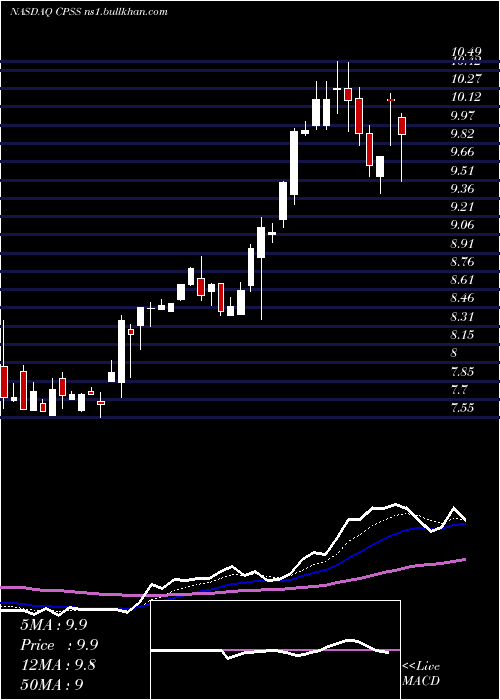The width and height of the screenshot is (500, 700).
Task: Select the 9.82 price axis value
Action: click(x=464, y=134)
